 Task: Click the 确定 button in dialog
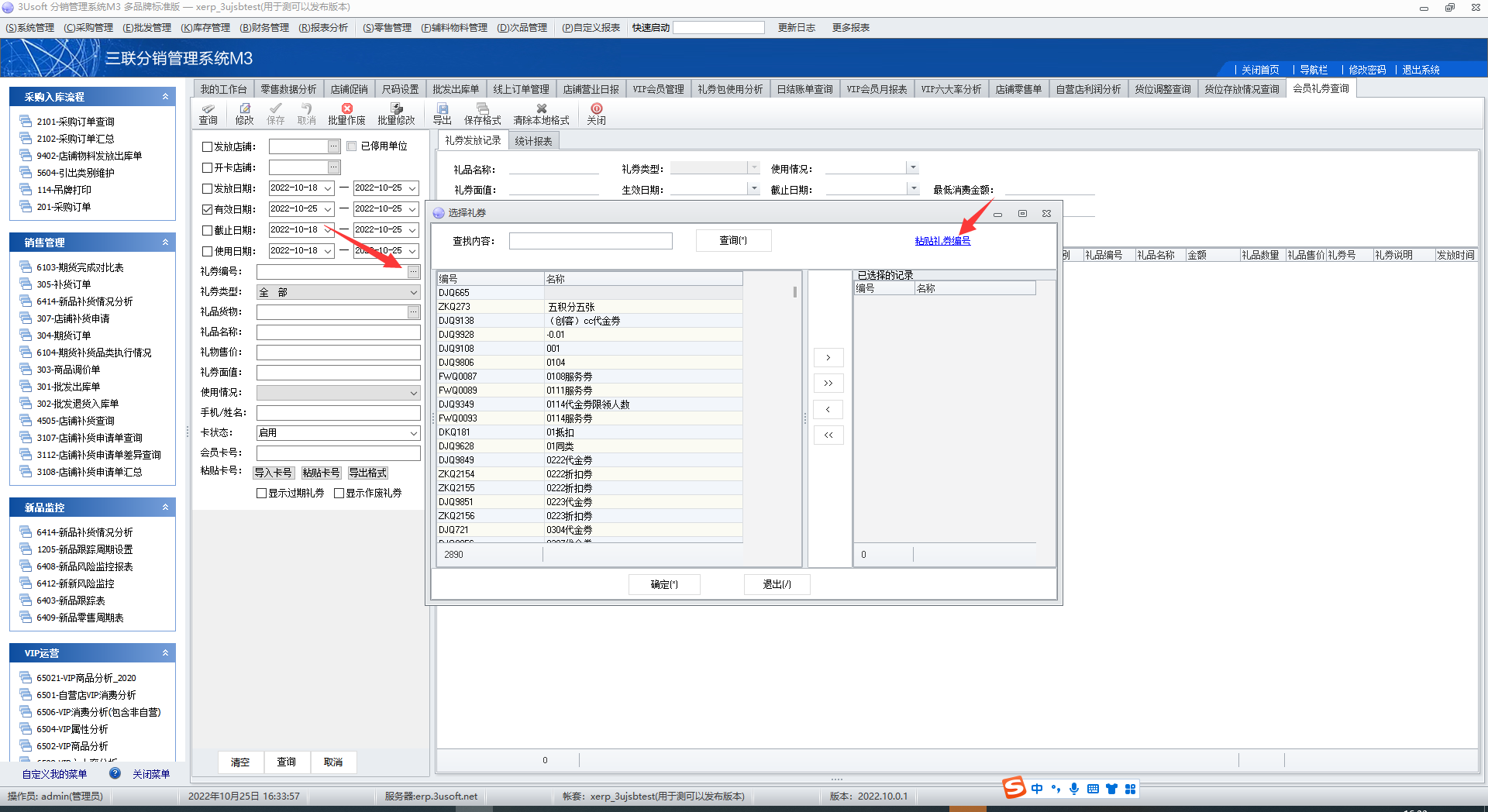click(x=664, y=584)
